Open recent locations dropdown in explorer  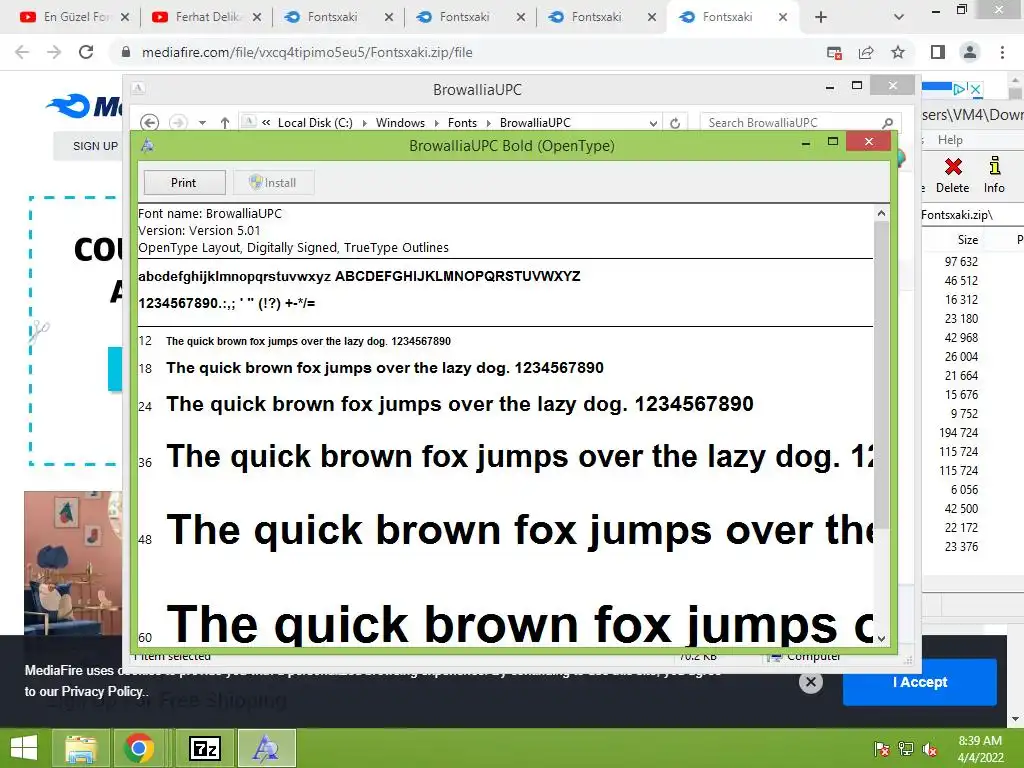pos(202,123)
